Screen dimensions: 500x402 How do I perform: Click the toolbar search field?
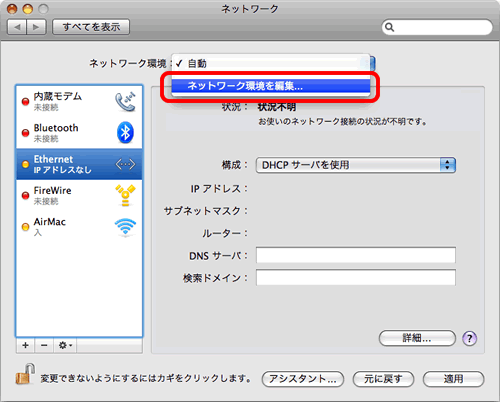[437, 27]
